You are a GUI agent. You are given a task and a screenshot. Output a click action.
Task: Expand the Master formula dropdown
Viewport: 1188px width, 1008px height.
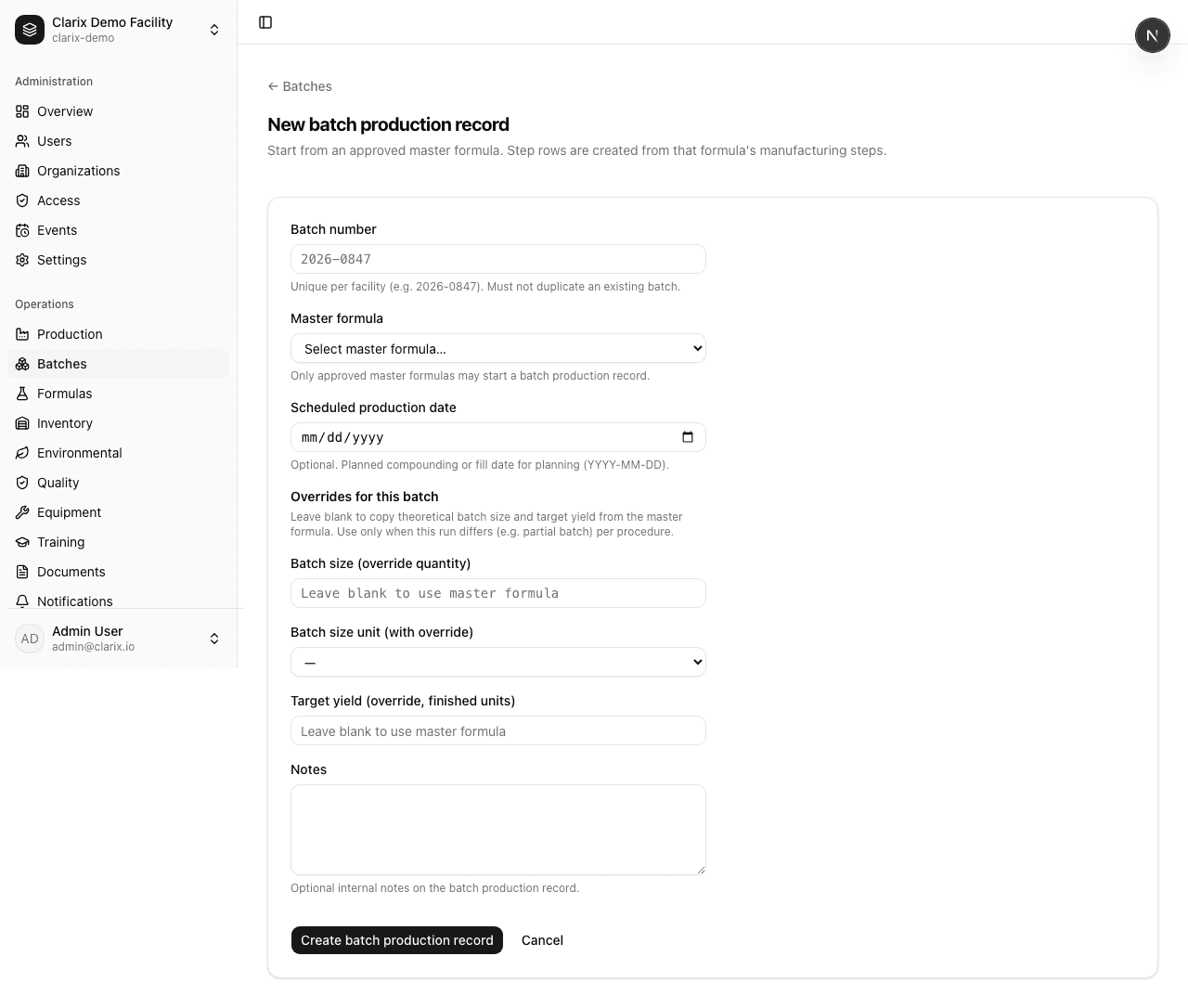click(498, 348)
